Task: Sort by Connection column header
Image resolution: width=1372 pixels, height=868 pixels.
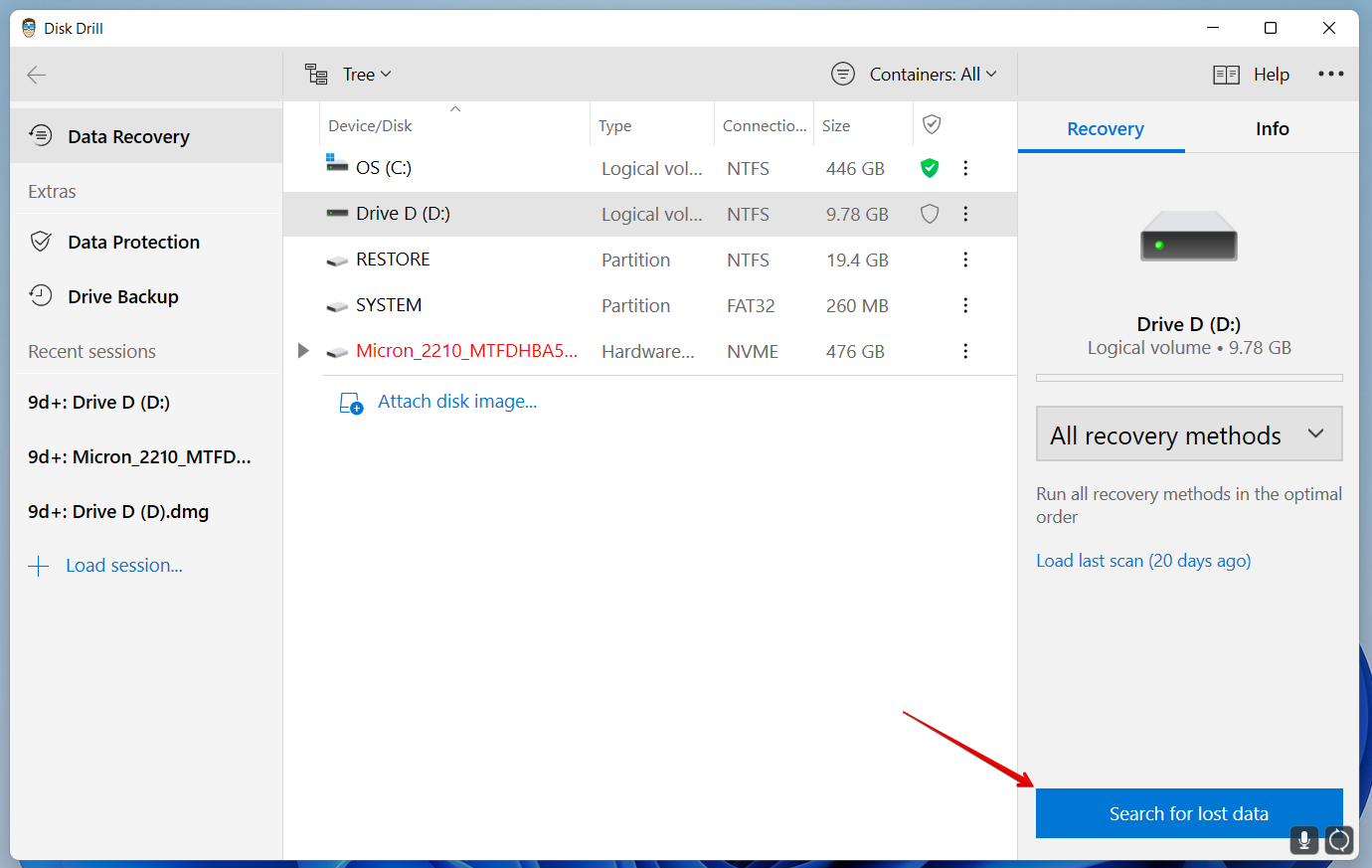Action: point(764,125)
